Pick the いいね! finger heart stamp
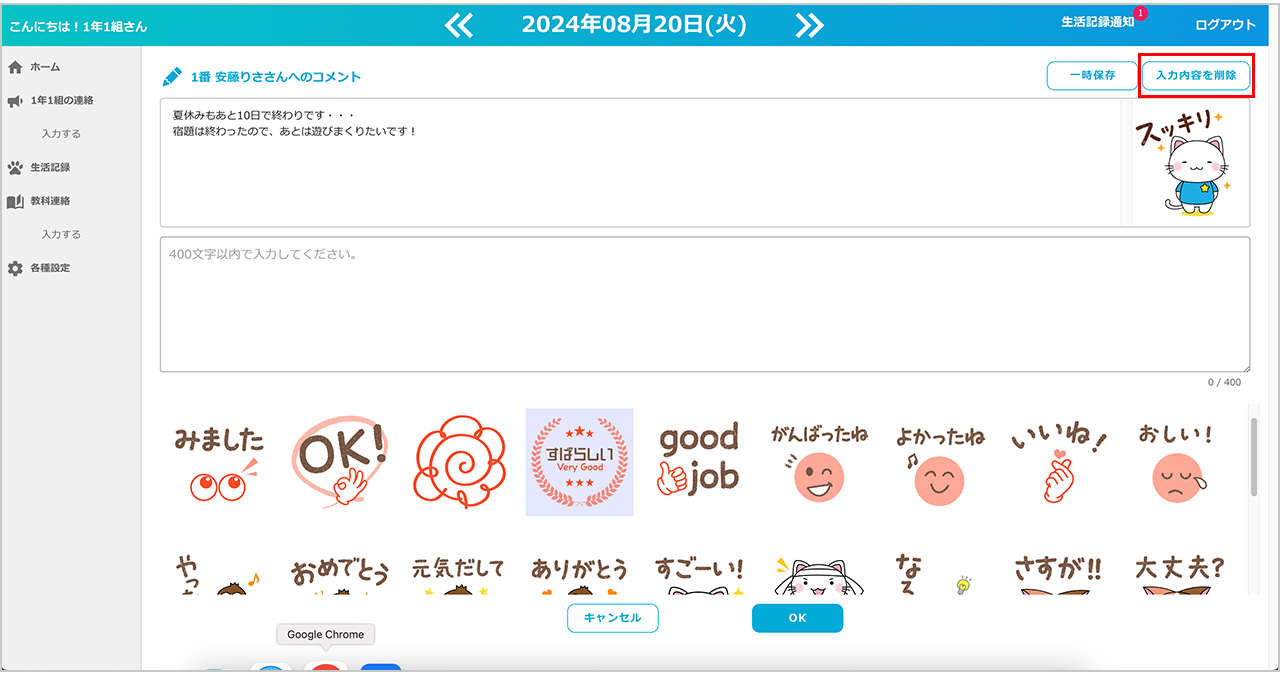This screenshot has width=1280, height=675. click(x=1059, y=462)
